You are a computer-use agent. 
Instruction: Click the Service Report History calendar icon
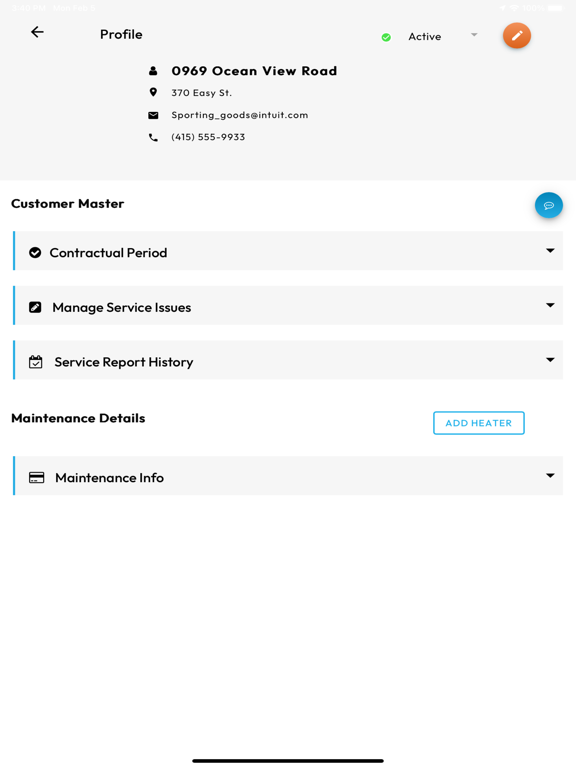pos(35,362)
